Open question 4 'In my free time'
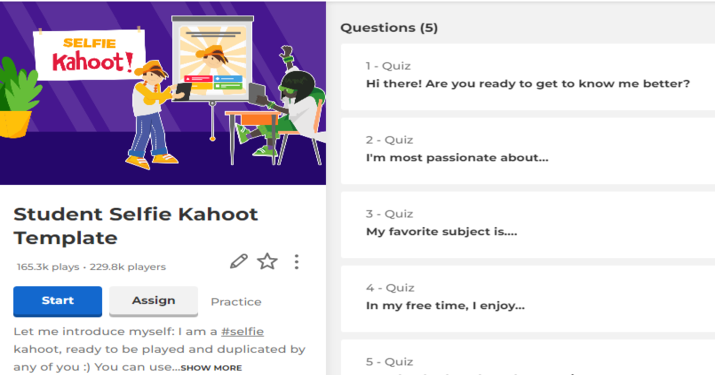715x375 pixels. tap(528, 298)
